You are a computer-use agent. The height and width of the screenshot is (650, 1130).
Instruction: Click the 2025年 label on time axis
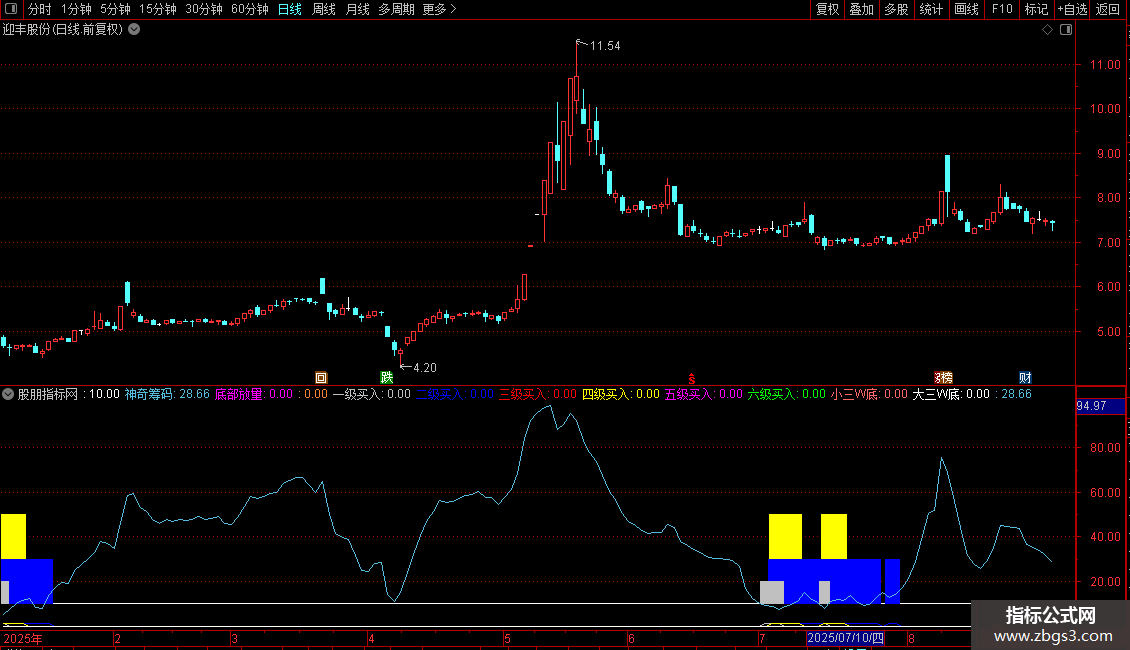(x=23, y=638)
